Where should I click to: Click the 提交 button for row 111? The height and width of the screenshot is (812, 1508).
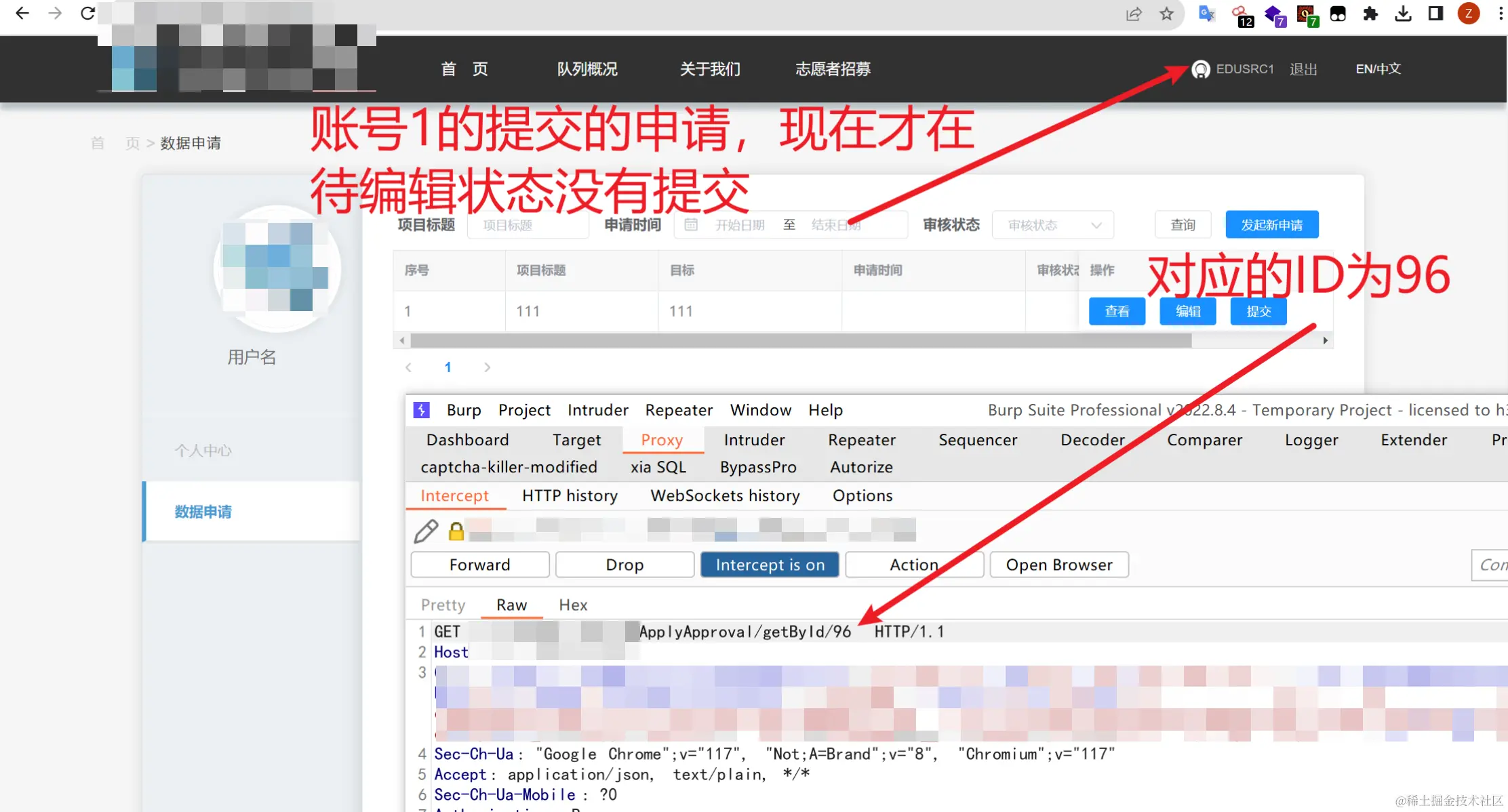[x=1258, y=312]
